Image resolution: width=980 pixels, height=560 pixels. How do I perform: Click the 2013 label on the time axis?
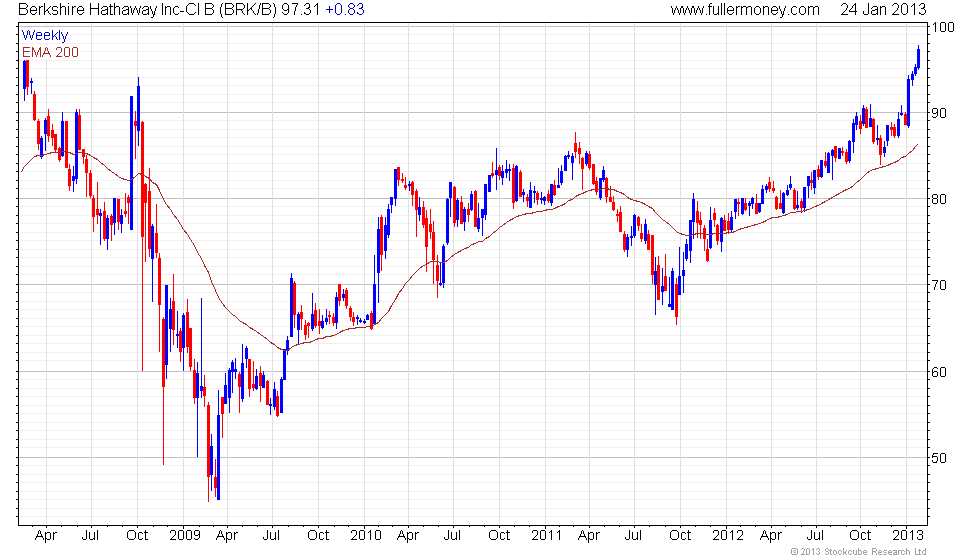(908, 535)
